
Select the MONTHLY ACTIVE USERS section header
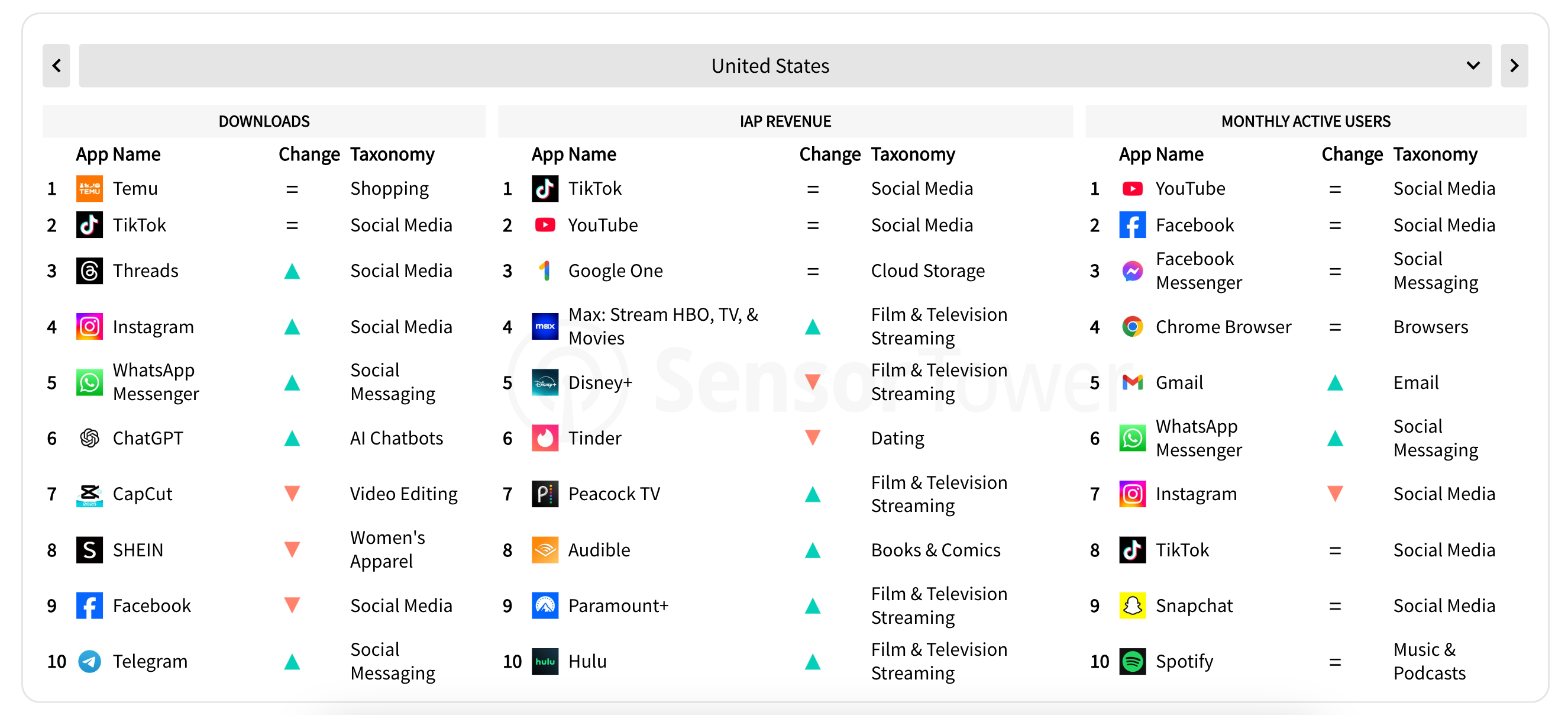click(1305, 121)
